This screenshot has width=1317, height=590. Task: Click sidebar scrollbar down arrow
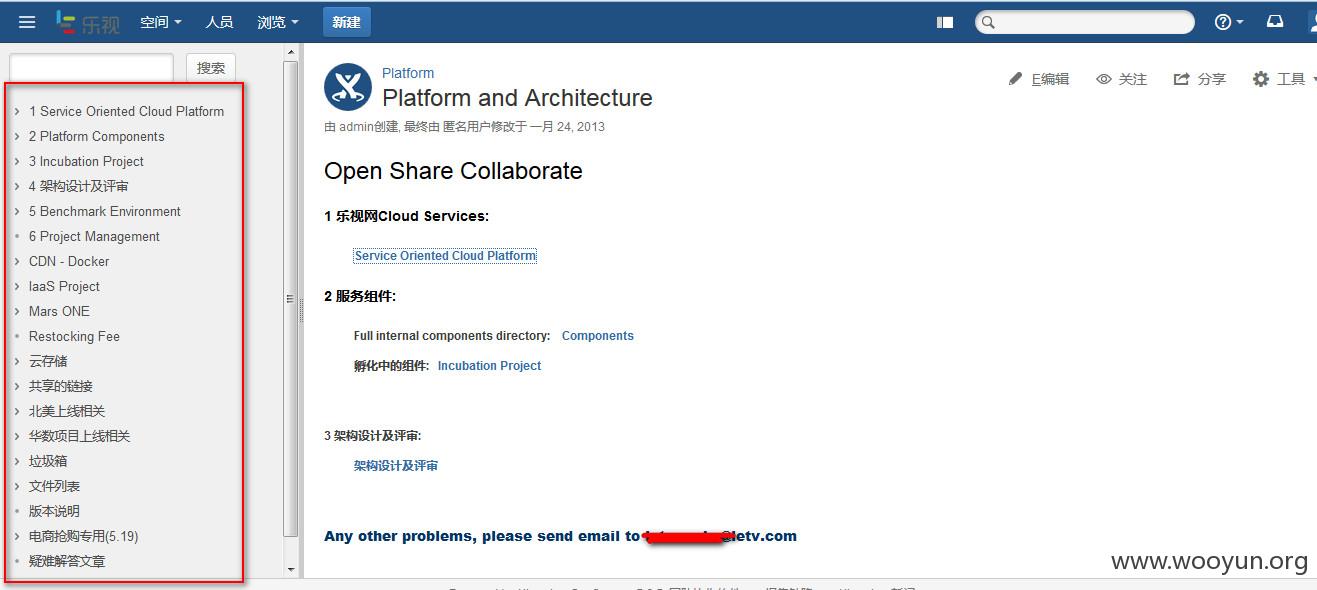point(291,569)
